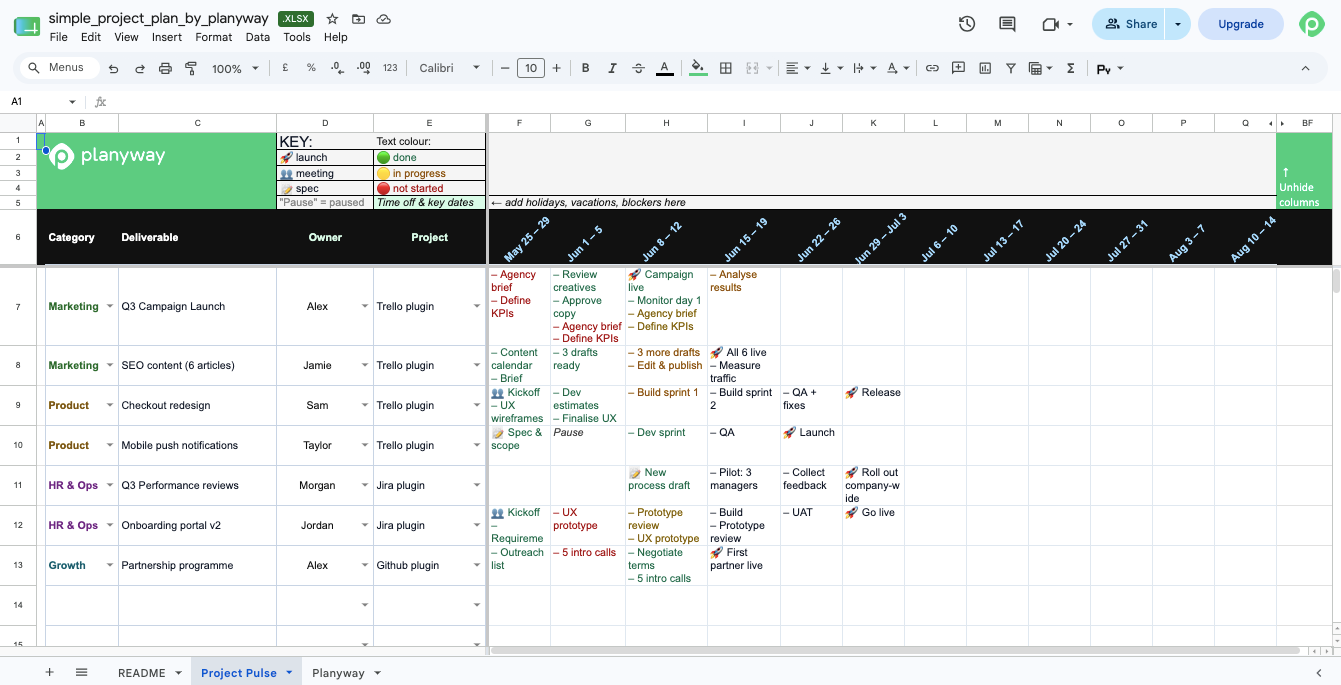This screenshot has width=1341, height=685.
Task: Open the fill colour picker
Action: (x=698, y=68)
